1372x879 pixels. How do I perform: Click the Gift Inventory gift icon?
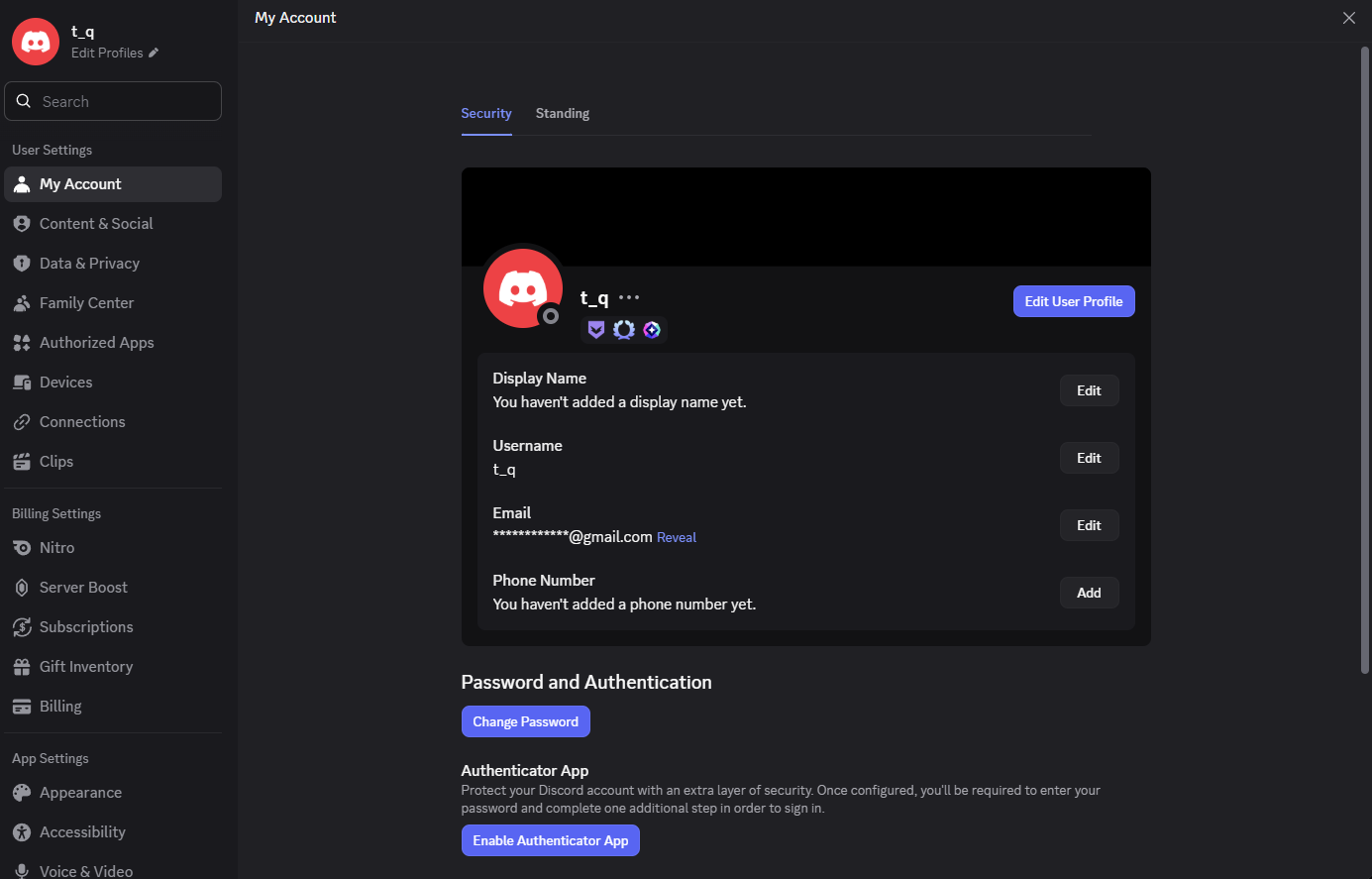(22, 667)
